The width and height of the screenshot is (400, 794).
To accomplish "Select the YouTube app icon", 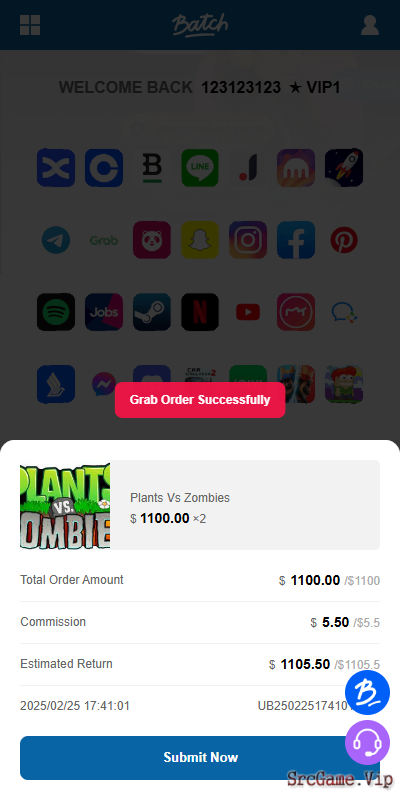I will [248, 312].
